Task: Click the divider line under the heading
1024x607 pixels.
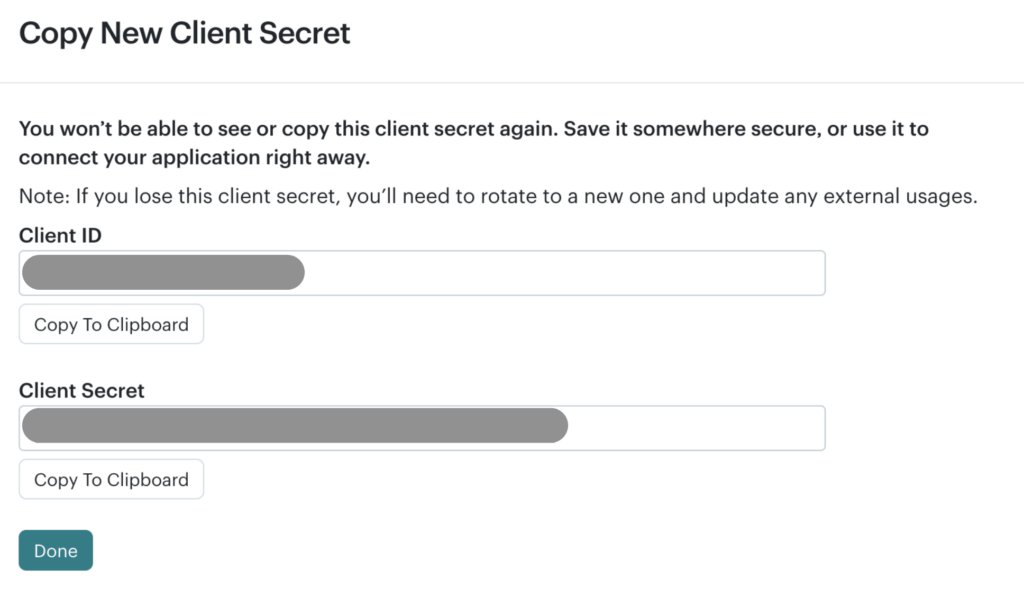Action: [x=512, y=83]
